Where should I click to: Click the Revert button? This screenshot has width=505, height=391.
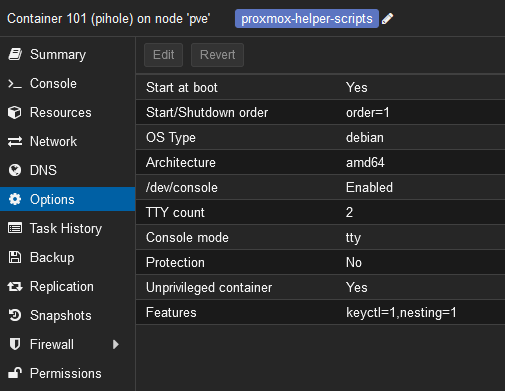[217, 55]
